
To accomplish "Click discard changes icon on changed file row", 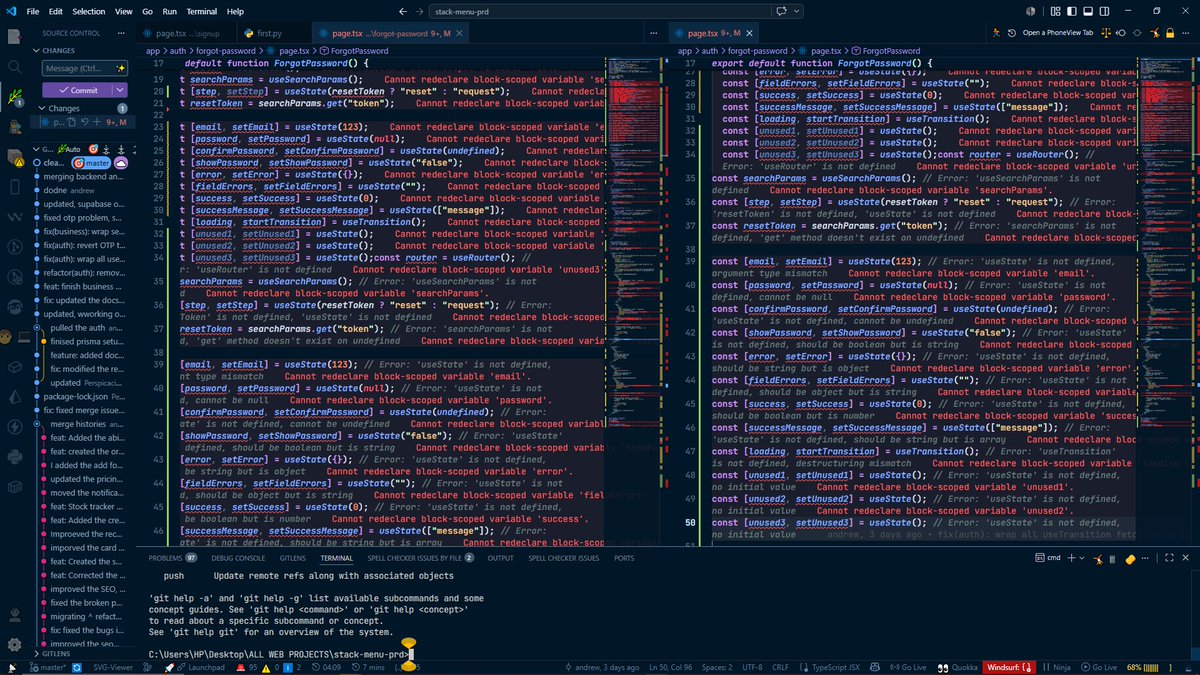I will (x=85, y=122).
